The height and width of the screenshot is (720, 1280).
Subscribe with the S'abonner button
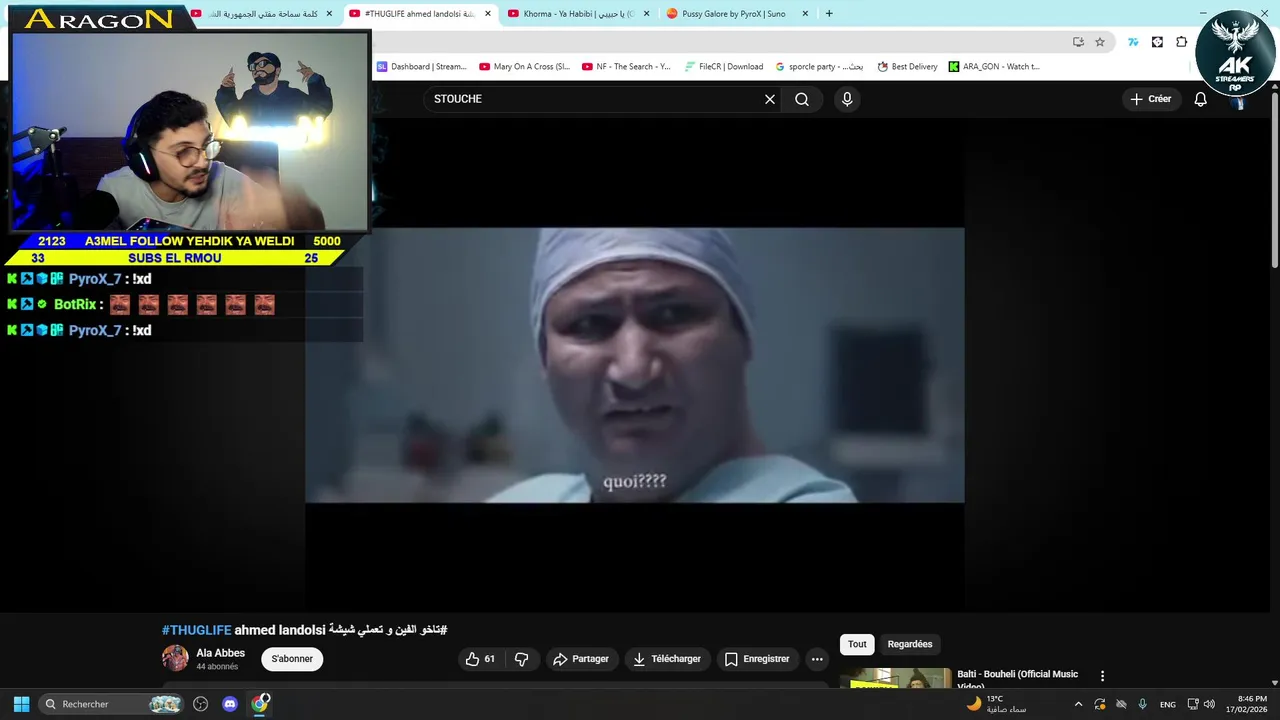pos(292,659)
